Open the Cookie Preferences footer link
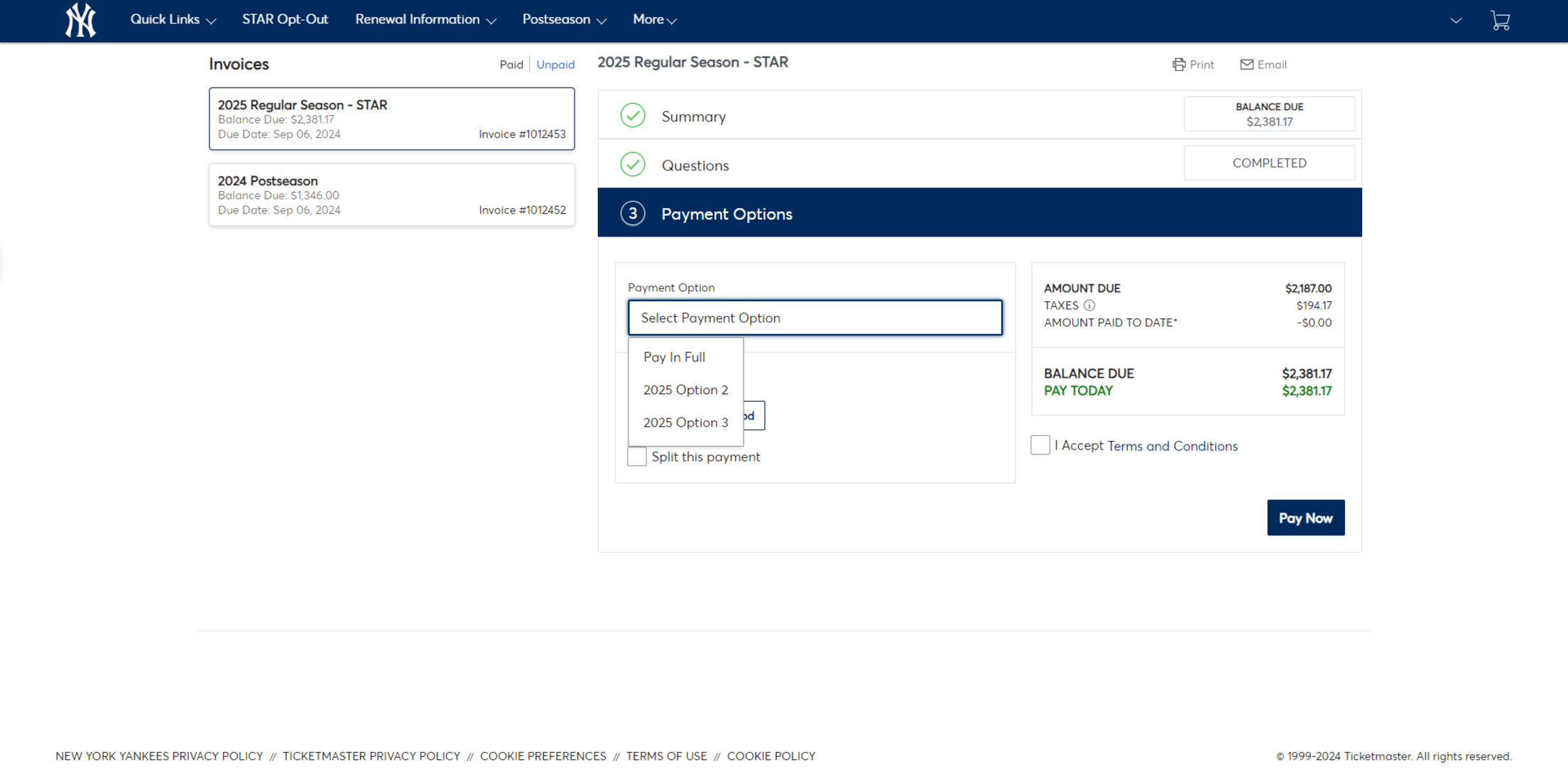The width and height of the screenshot is (1568, 774). click(543, 756)
